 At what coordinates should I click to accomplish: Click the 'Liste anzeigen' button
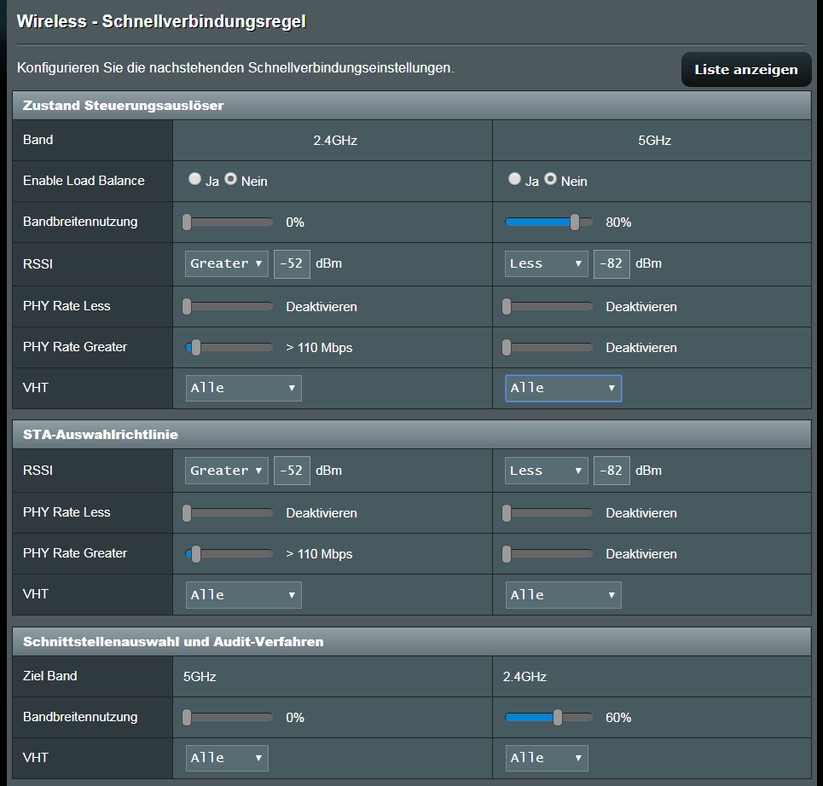coord(746,70)
